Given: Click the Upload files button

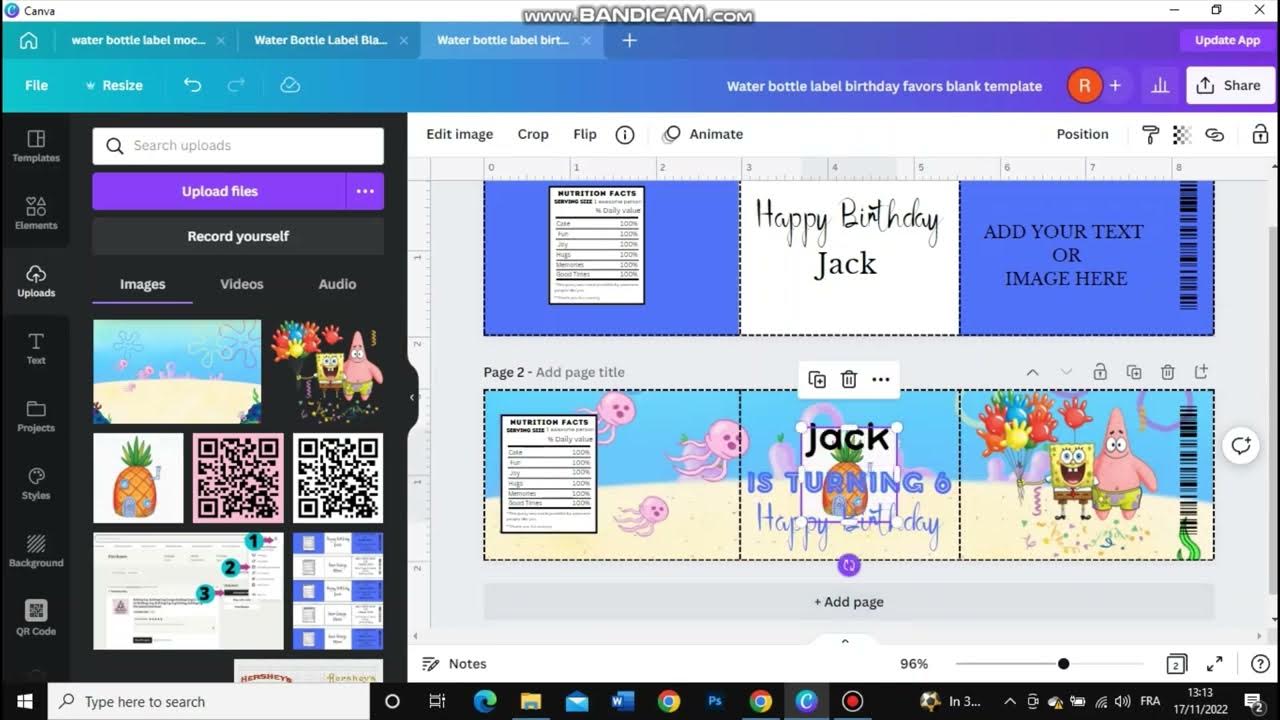Looking at the screenshot, I should (220, 191).
